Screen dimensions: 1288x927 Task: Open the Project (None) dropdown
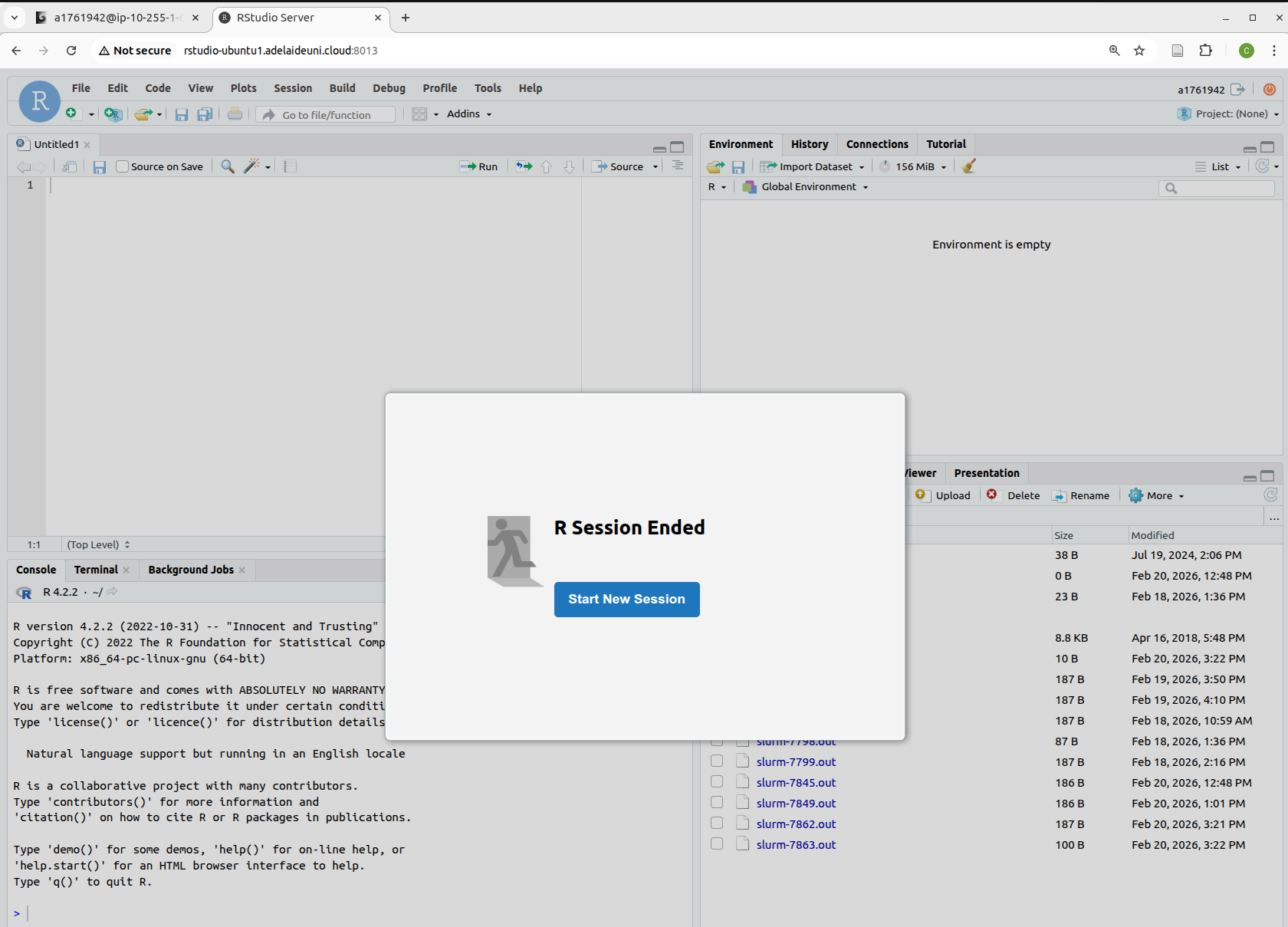pos(1228,113)
